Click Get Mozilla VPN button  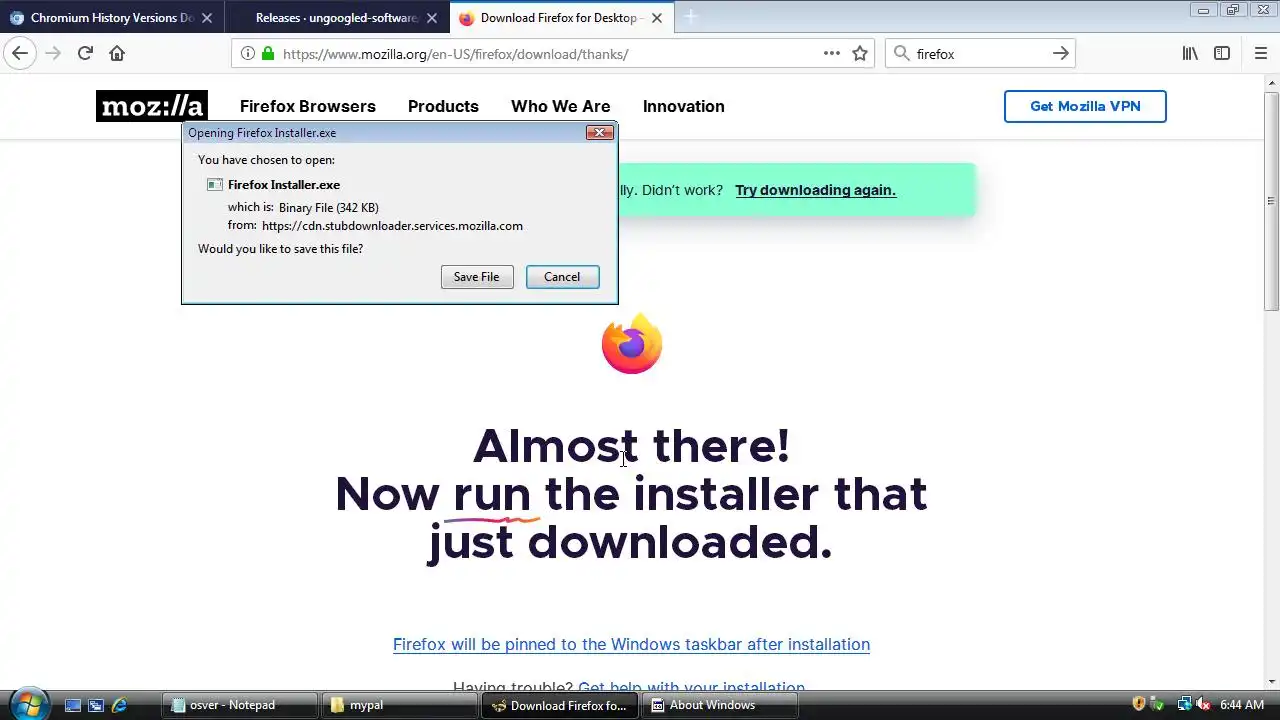coord(1085,106)
